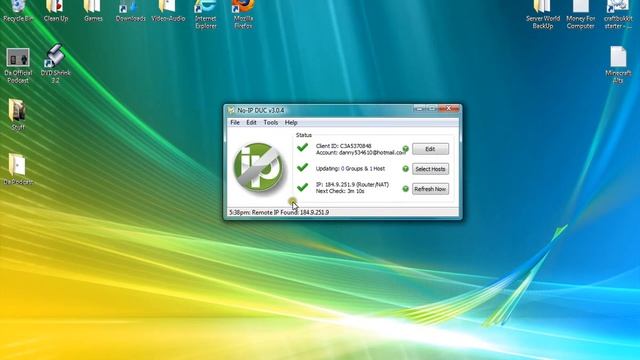Click the green checkmark next to Updating
The height and width of the screenshot is (360, 640).
(302, 167)
